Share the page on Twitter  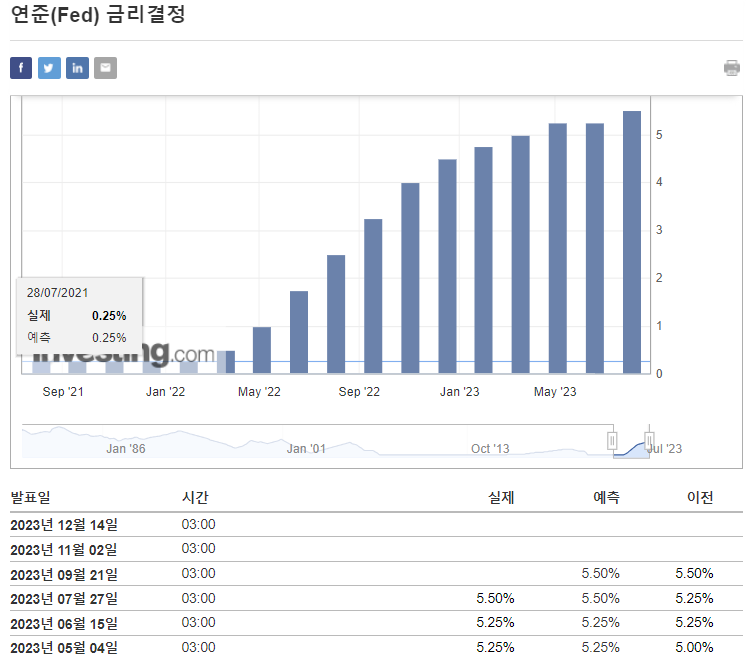coord(49,68)
